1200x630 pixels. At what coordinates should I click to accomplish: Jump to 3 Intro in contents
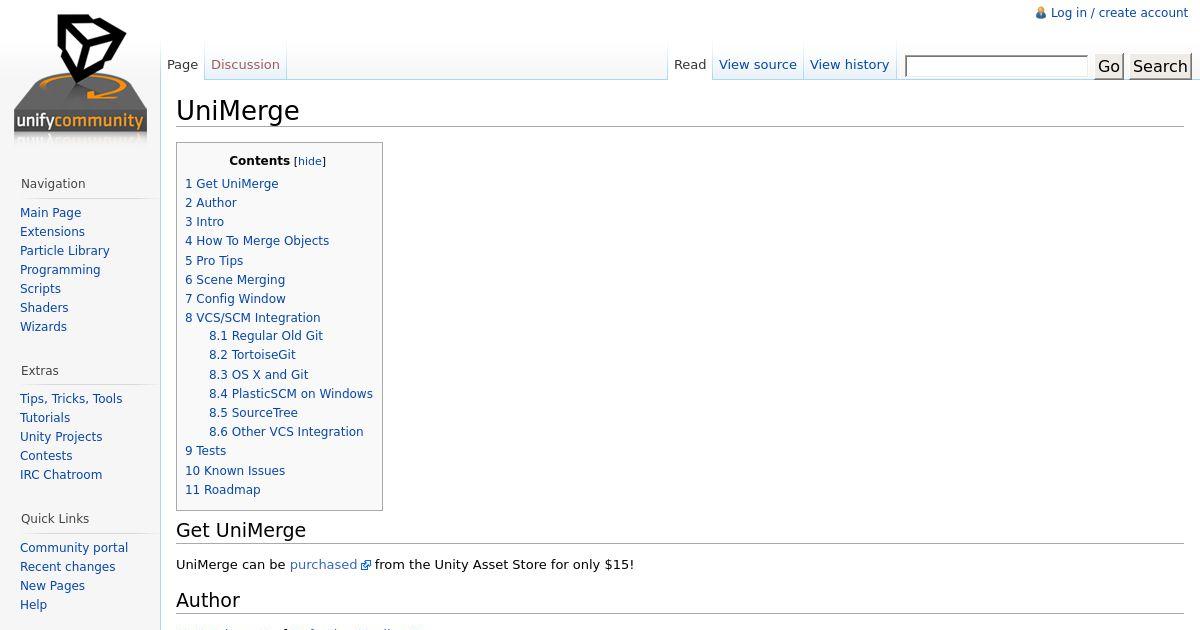204,222
